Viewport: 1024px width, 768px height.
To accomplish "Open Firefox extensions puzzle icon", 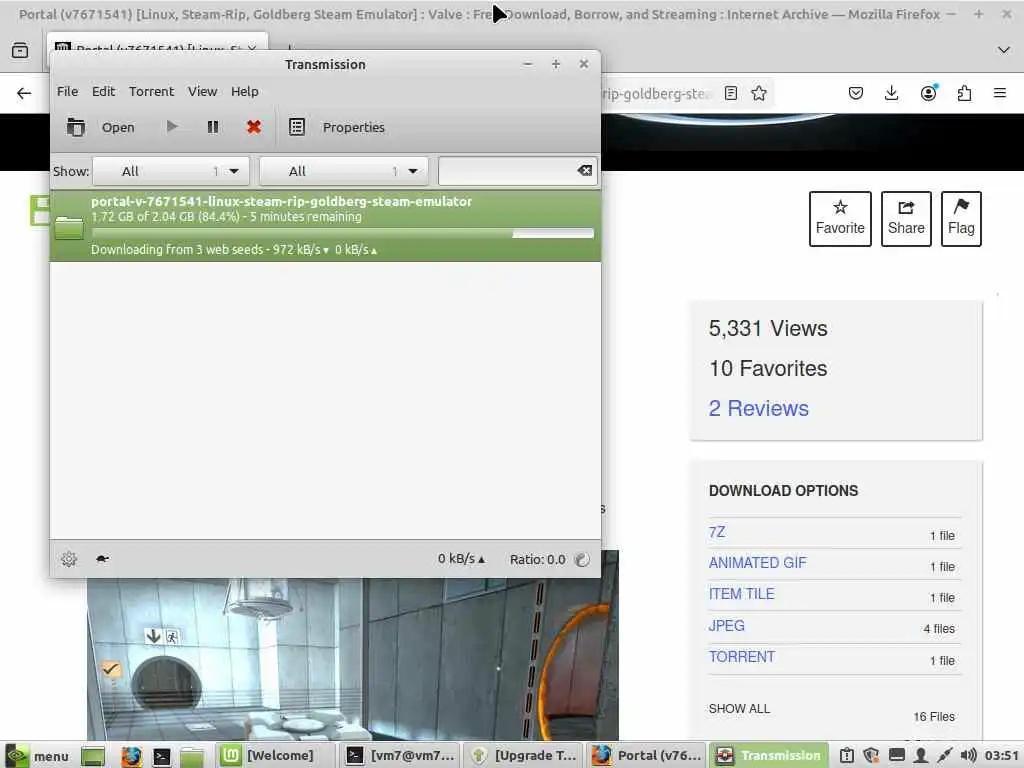I will pos(964,93).
